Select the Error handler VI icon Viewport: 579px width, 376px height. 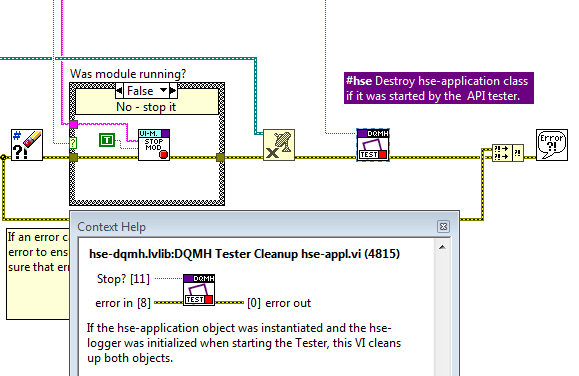click(552, 145)
